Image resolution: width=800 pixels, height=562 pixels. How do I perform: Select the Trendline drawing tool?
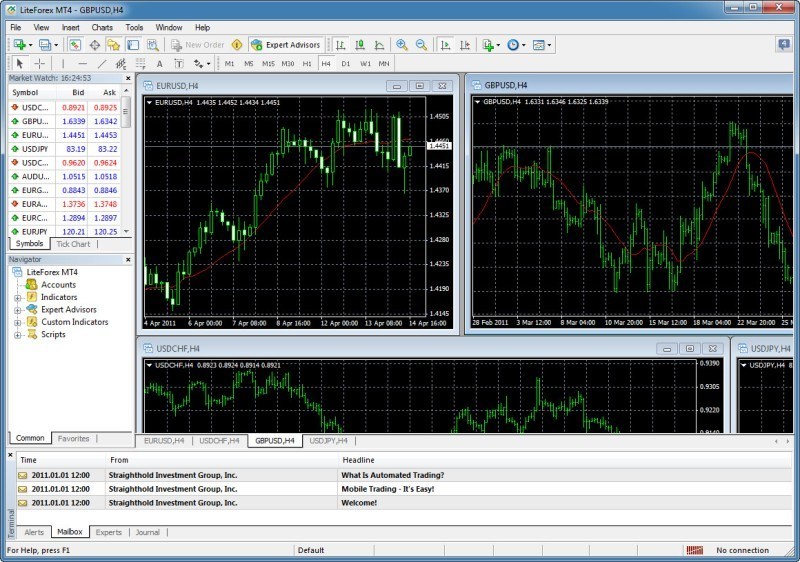[x=102, y=64]
